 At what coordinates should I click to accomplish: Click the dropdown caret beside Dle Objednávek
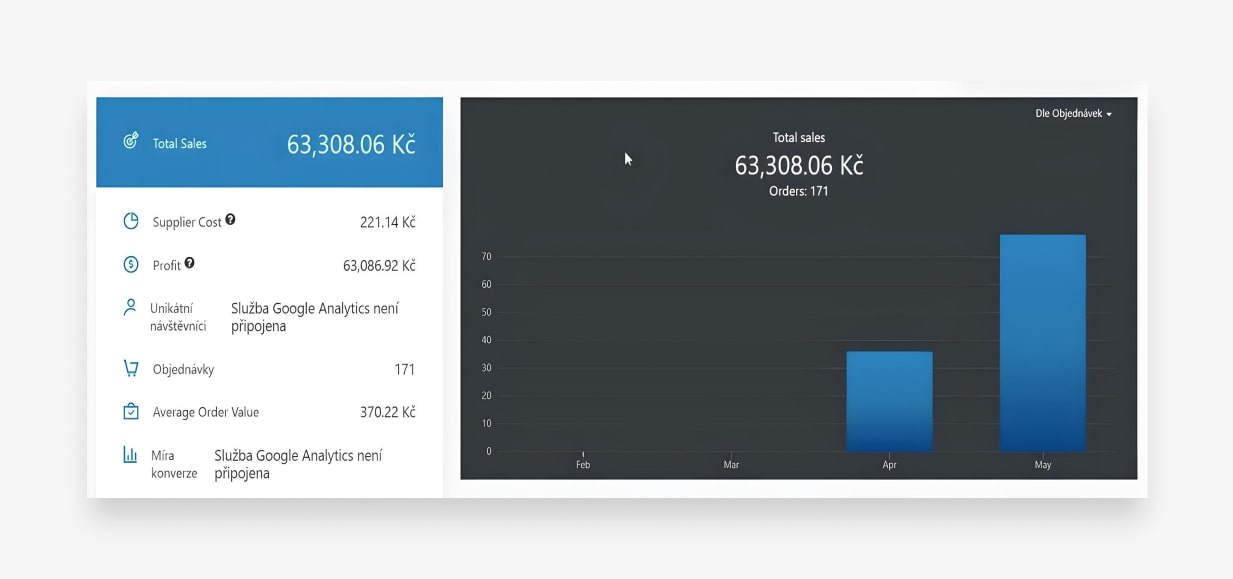[x=1109, y=115]
